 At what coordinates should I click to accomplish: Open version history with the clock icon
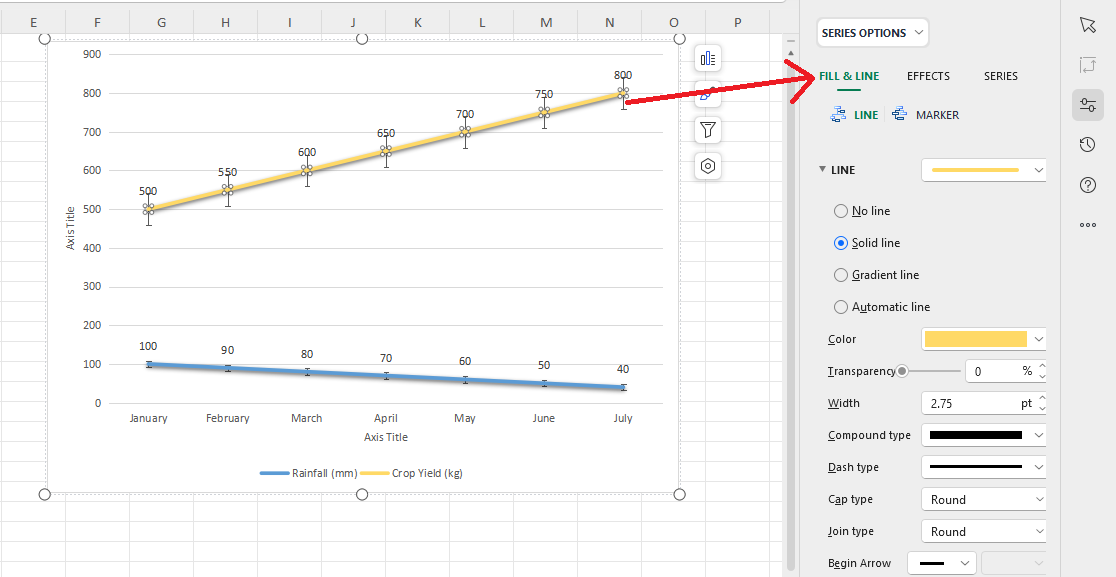coord(1088,144)
